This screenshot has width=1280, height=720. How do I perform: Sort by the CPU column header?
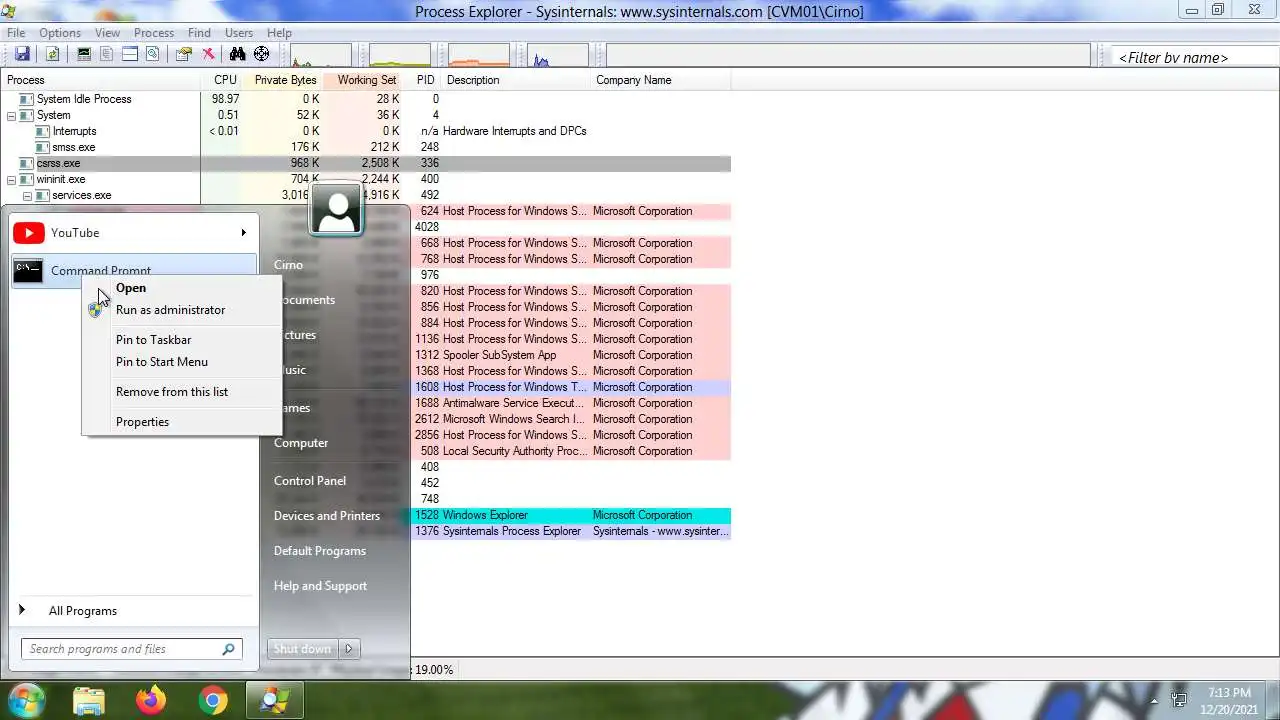pyautogui.click(x=222, y=80)
